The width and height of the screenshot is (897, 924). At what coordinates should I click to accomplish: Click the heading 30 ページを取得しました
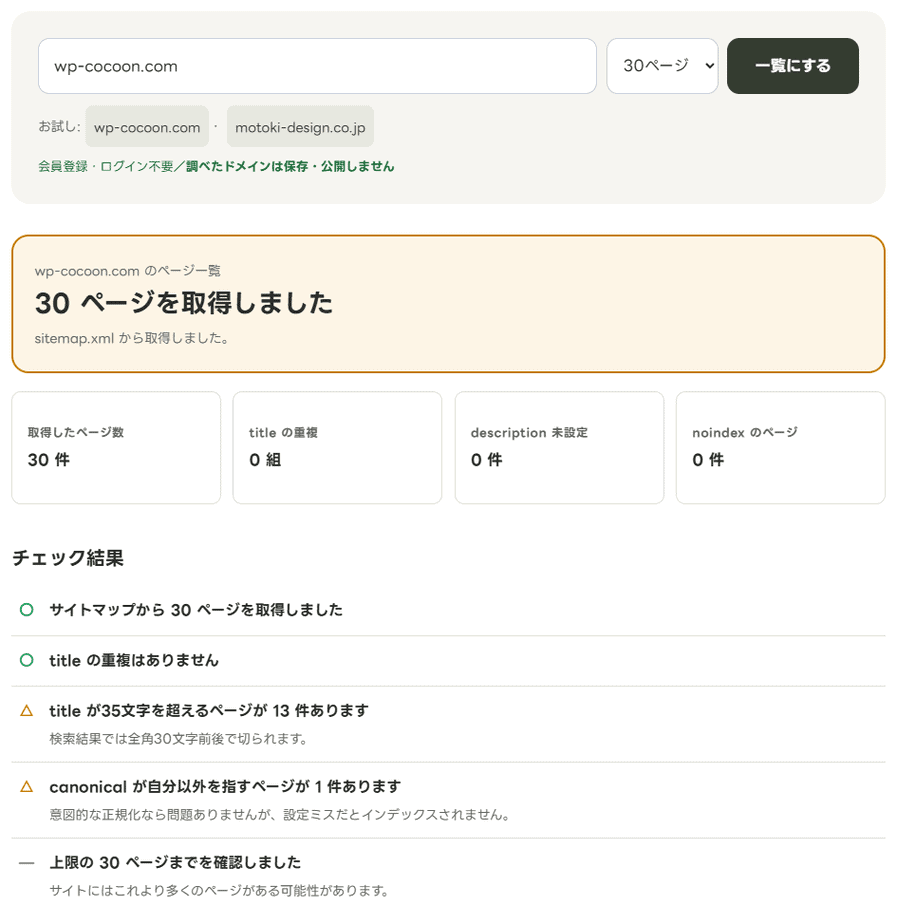point(184,303)
